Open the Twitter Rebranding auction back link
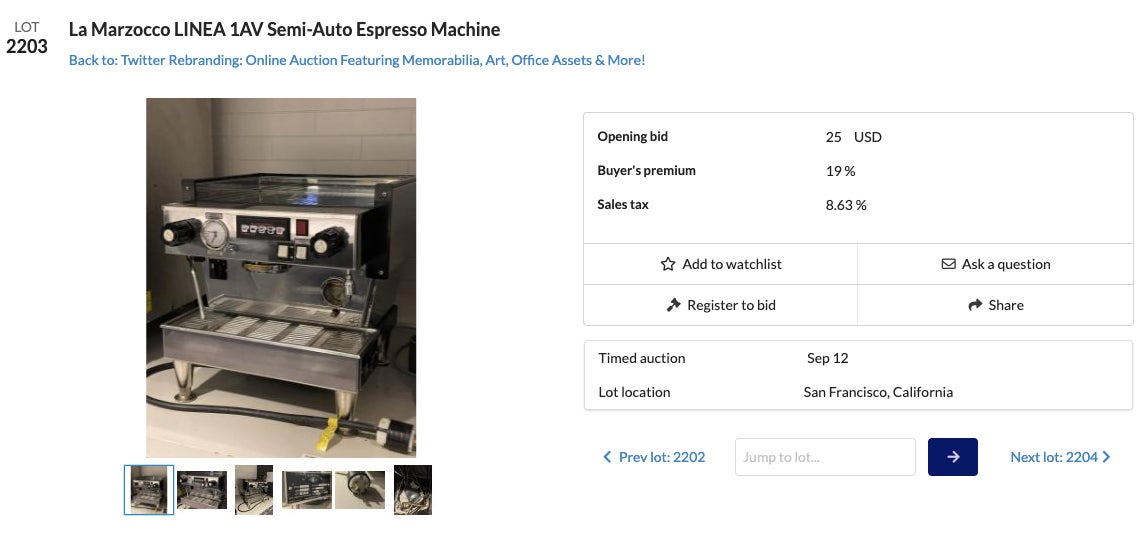This screenshot has height=536, width=1145. coord(357,60)
